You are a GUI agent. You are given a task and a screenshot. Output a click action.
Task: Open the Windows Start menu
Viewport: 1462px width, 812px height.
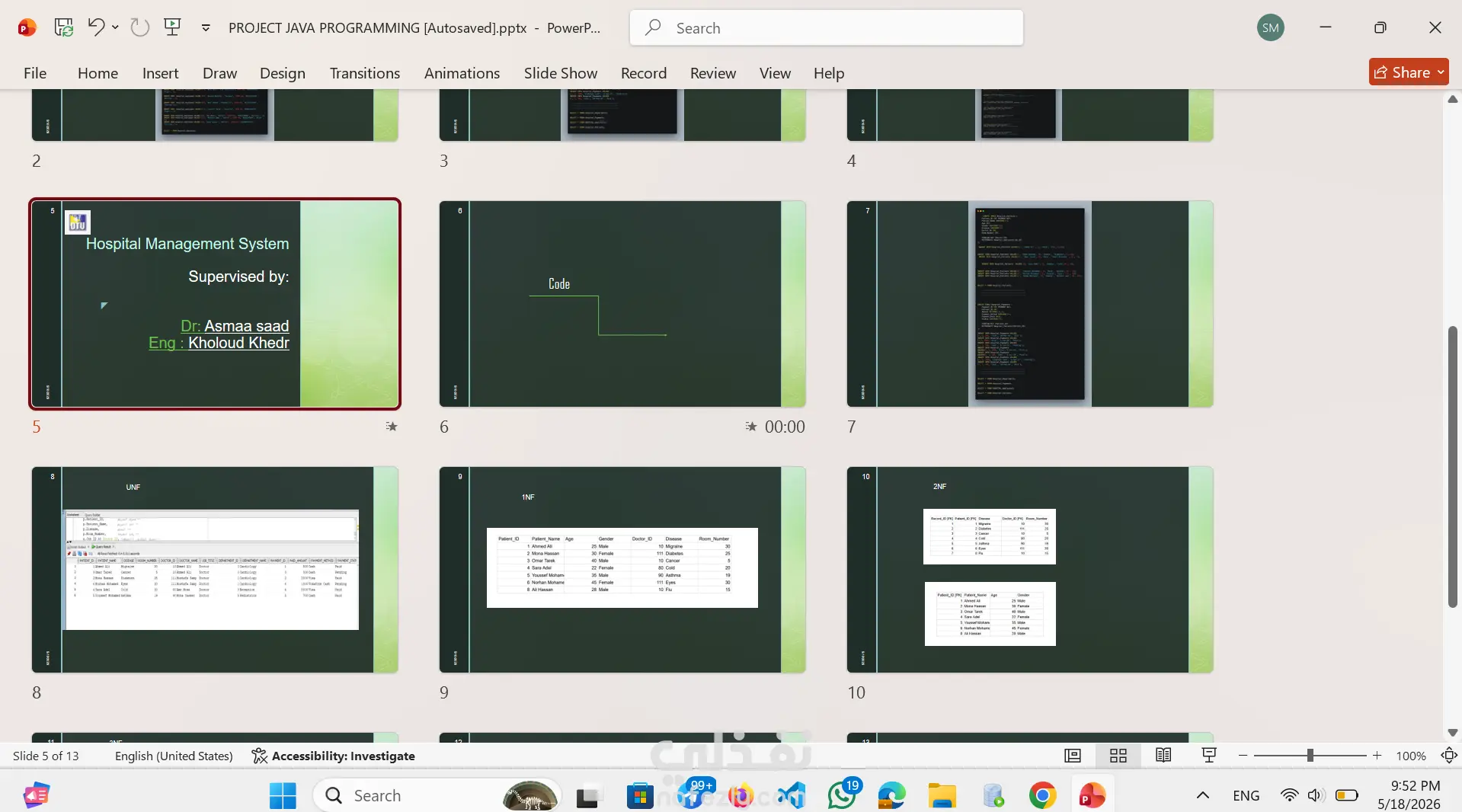tap(283, 796)
